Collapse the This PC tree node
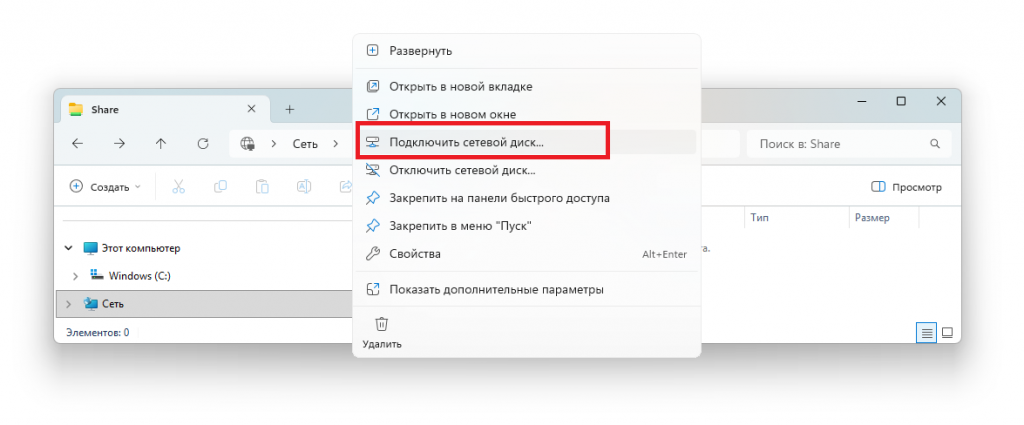1024x425 pixels. point(69,248)
